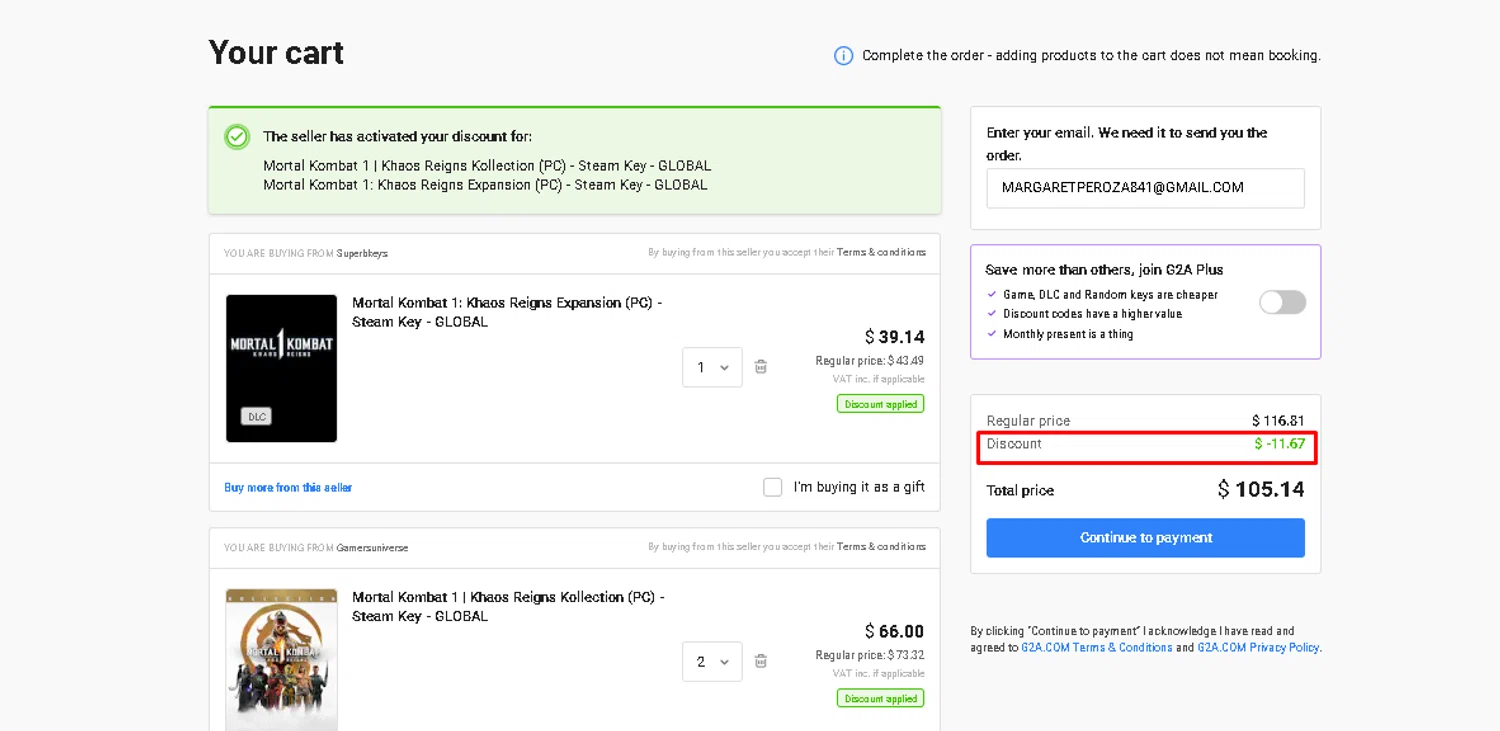The height and width of the screenshot is (731, 1500).
Task: Click the "Complete the order" notice text
Action: click(x=1091, y=56)
